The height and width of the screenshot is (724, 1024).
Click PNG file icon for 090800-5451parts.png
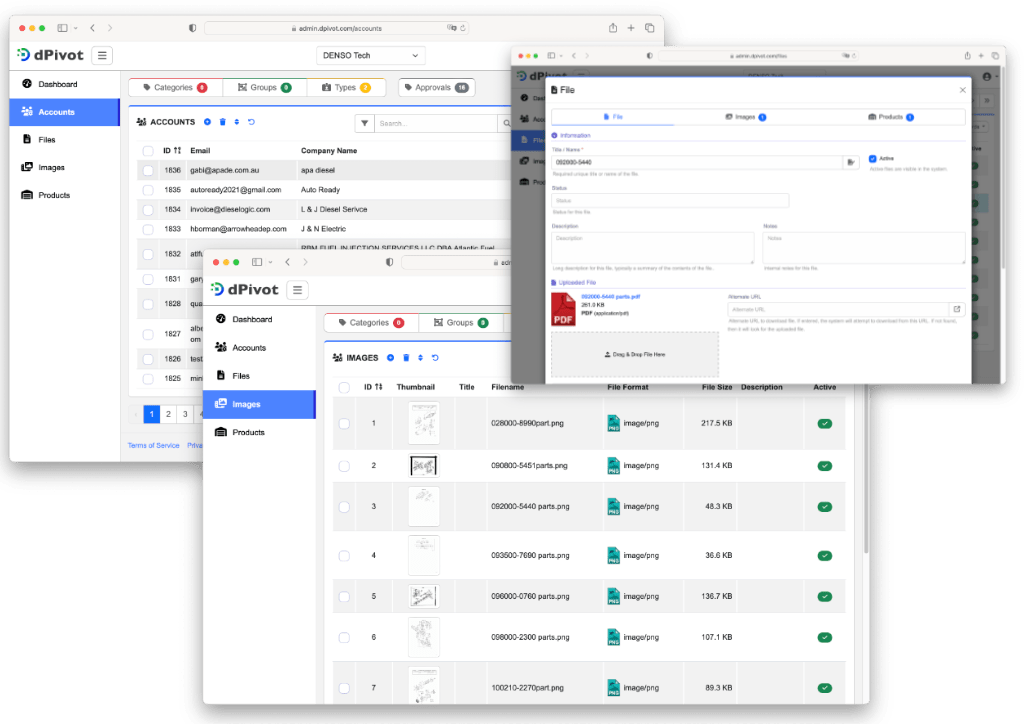click(613, 466)
